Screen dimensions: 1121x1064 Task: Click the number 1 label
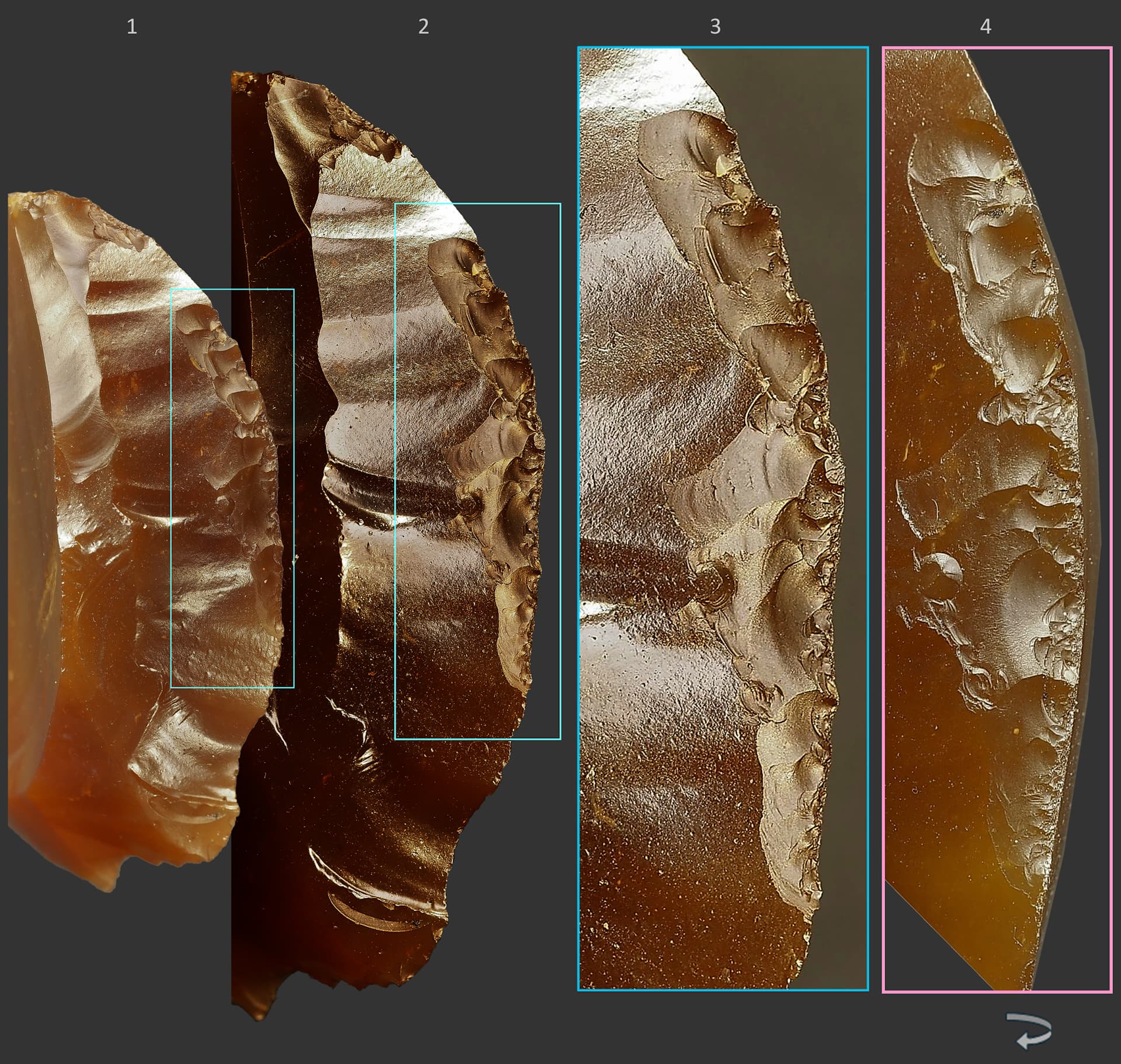click(132, 26)
